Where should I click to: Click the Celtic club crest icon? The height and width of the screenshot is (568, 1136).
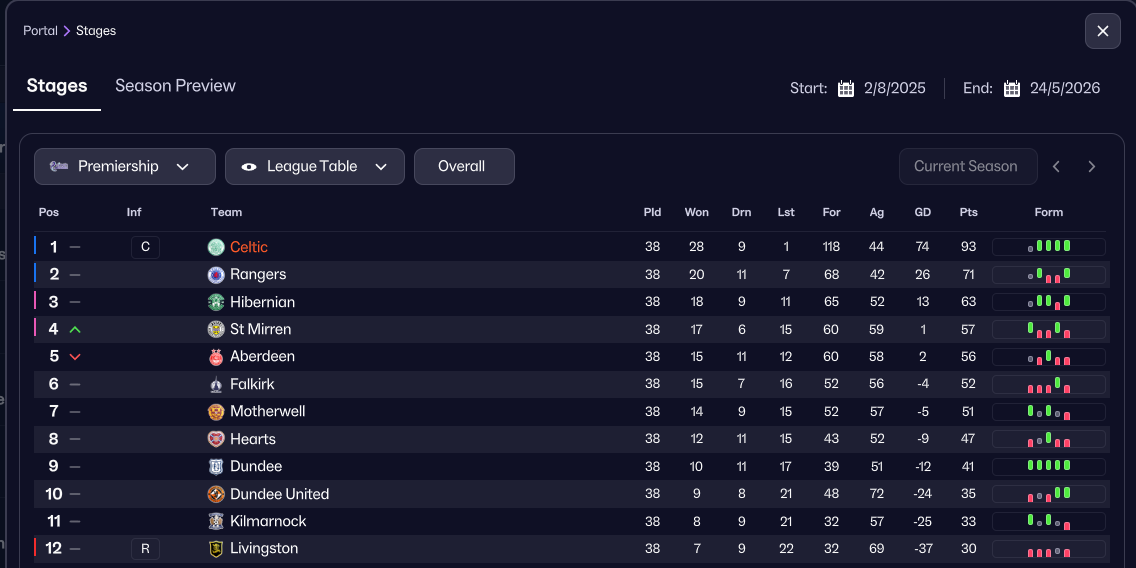(x=216, y=247)
